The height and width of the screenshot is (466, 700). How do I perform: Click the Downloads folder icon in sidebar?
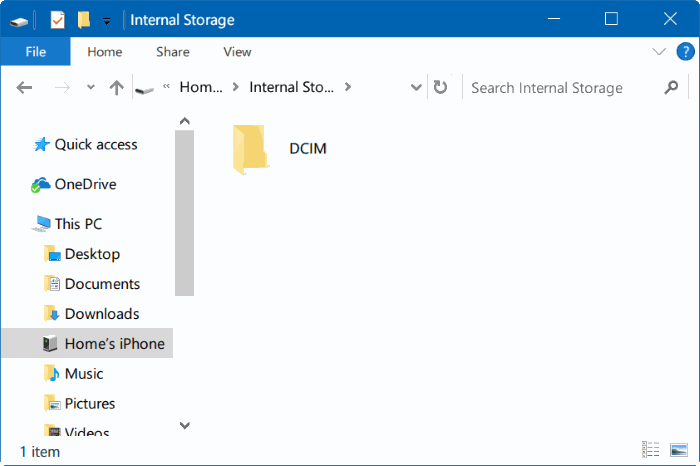(52, 313)
